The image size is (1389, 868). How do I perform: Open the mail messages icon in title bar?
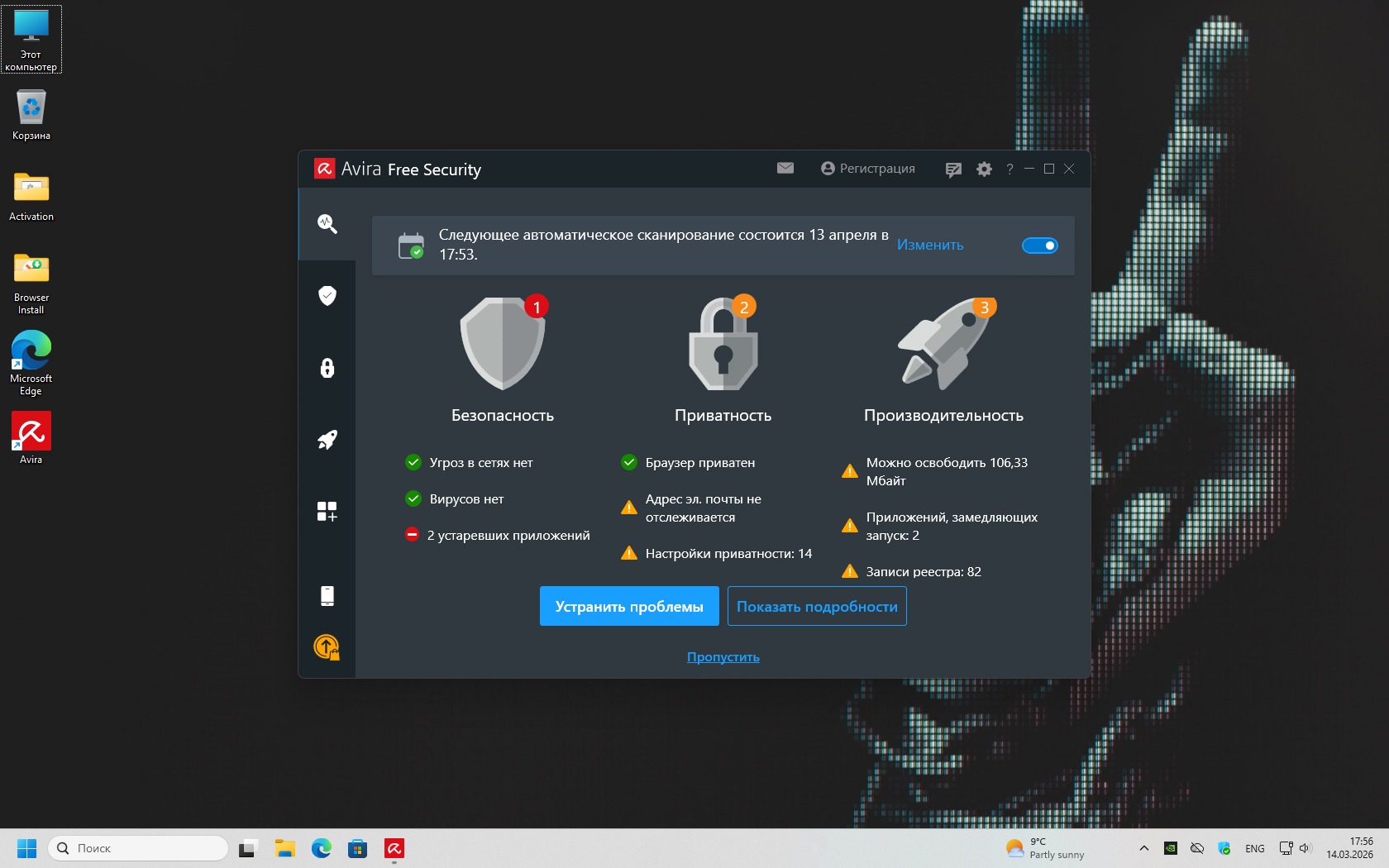785,169
